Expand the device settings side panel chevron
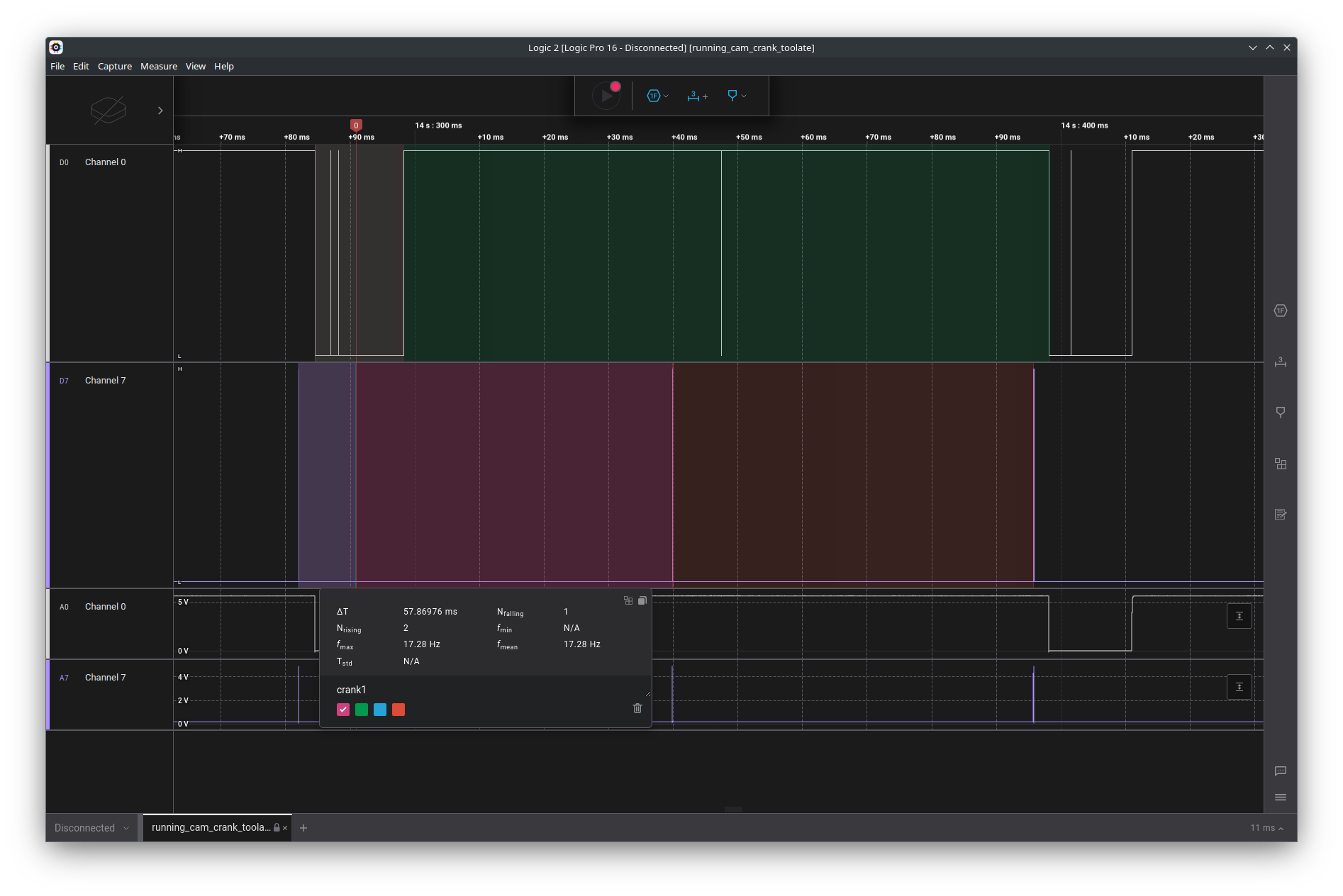1343x896 pixels. pyautogui.click(x=160, y=111)
